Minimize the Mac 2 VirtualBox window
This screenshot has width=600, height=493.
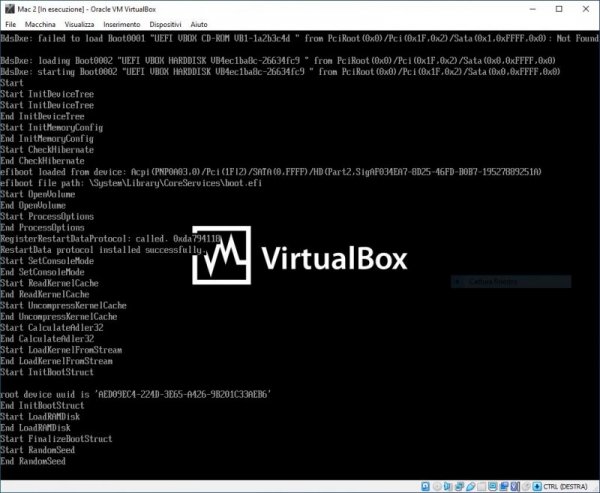point(532,9)
